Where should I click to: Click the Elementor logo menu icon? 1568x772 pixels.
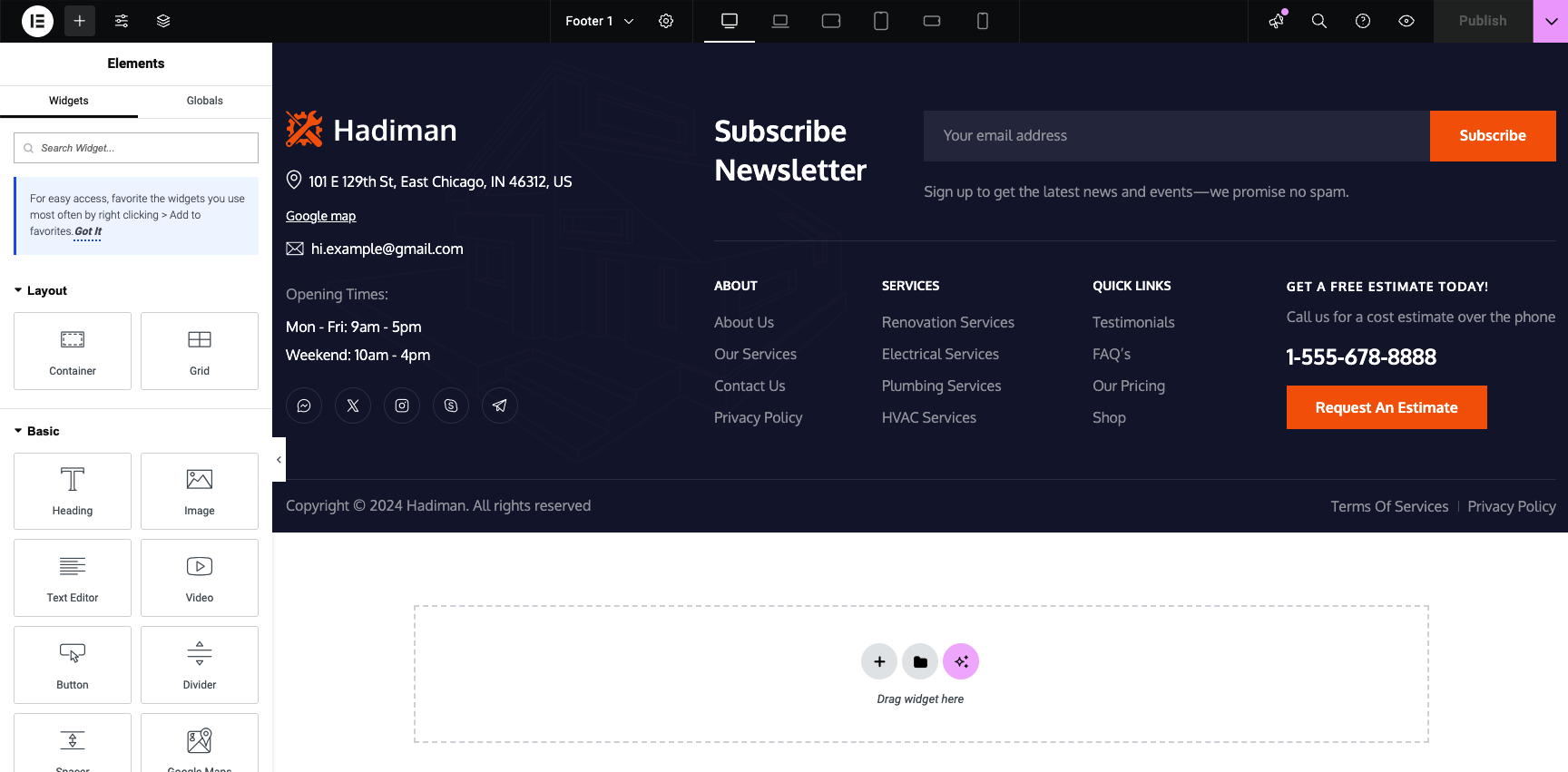pyautogui.click(x=37, y=21)
